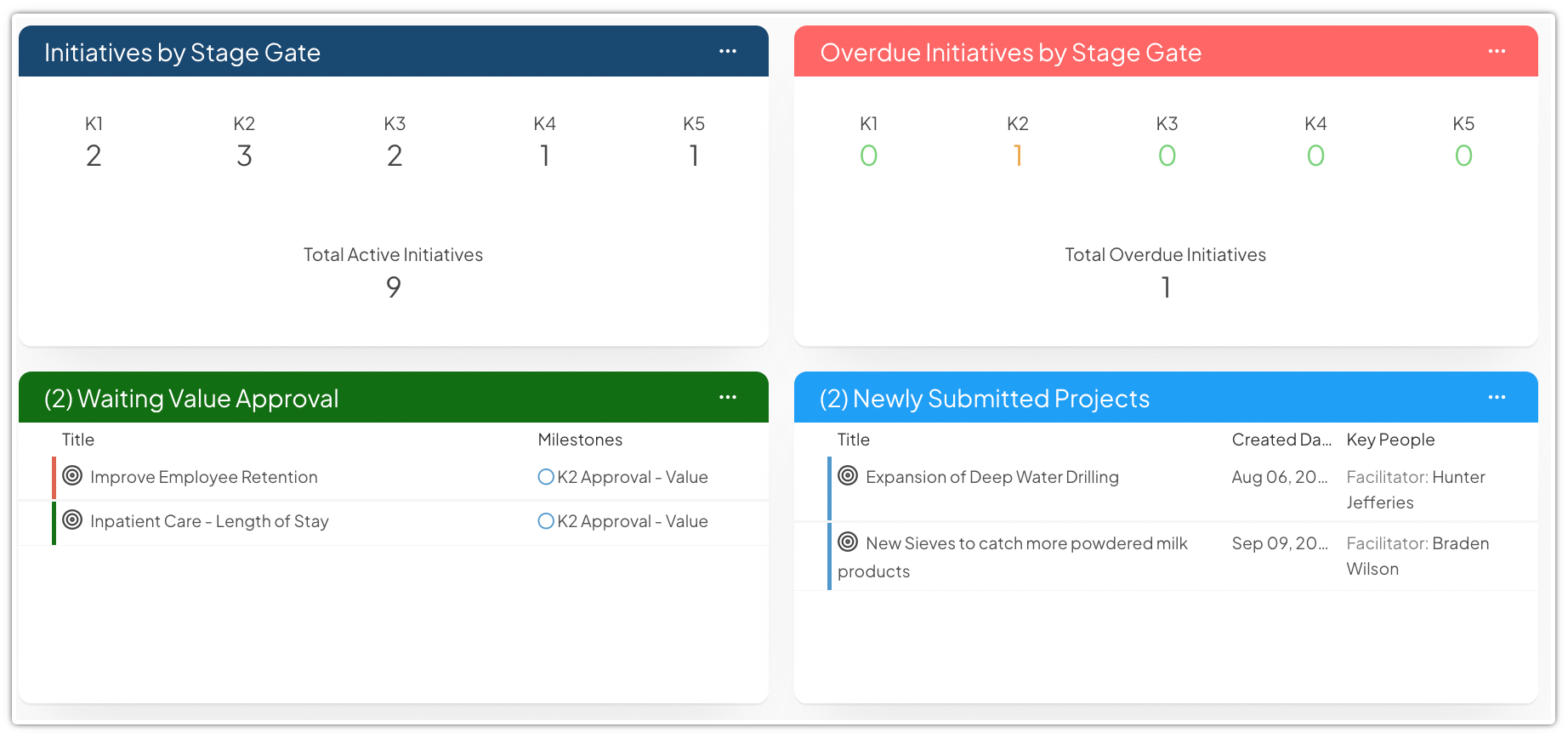Open Newly Submitted Projects ellipsis menu
Image resolution: width=1568 pixels, height=738 pixels.
(1497, 397)
